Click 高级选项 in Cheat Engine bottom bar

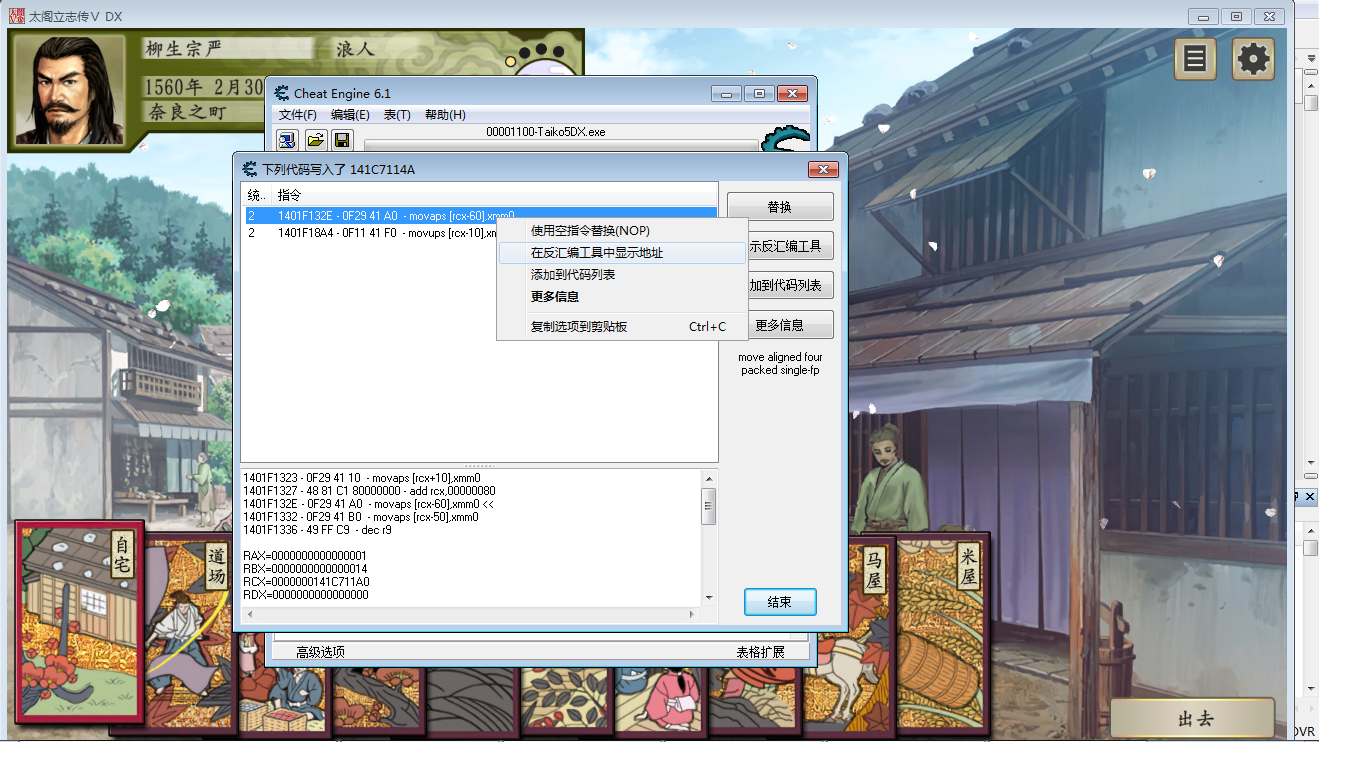click(x=321, y=652)
